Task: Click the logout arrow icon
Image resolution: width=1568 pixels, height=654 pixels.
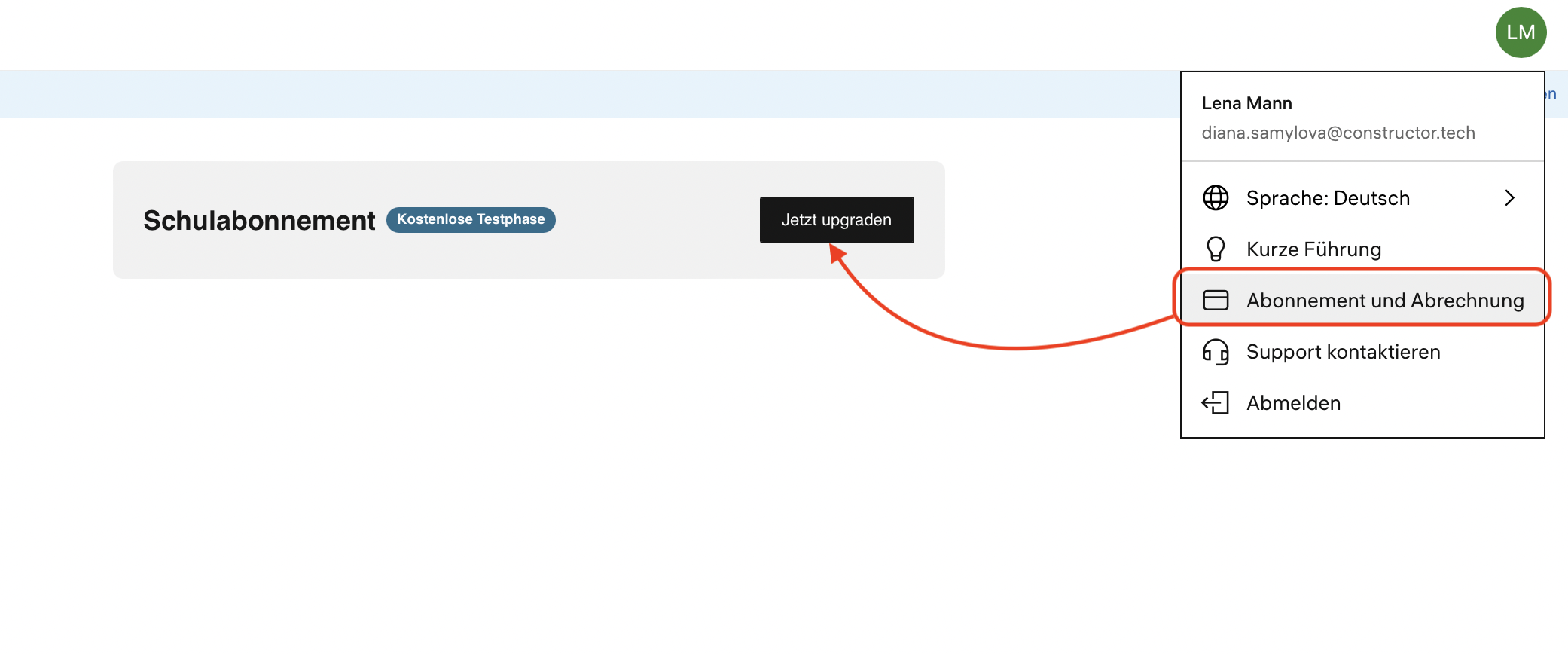Action: pyautogui.click(x=1215, y=403)
